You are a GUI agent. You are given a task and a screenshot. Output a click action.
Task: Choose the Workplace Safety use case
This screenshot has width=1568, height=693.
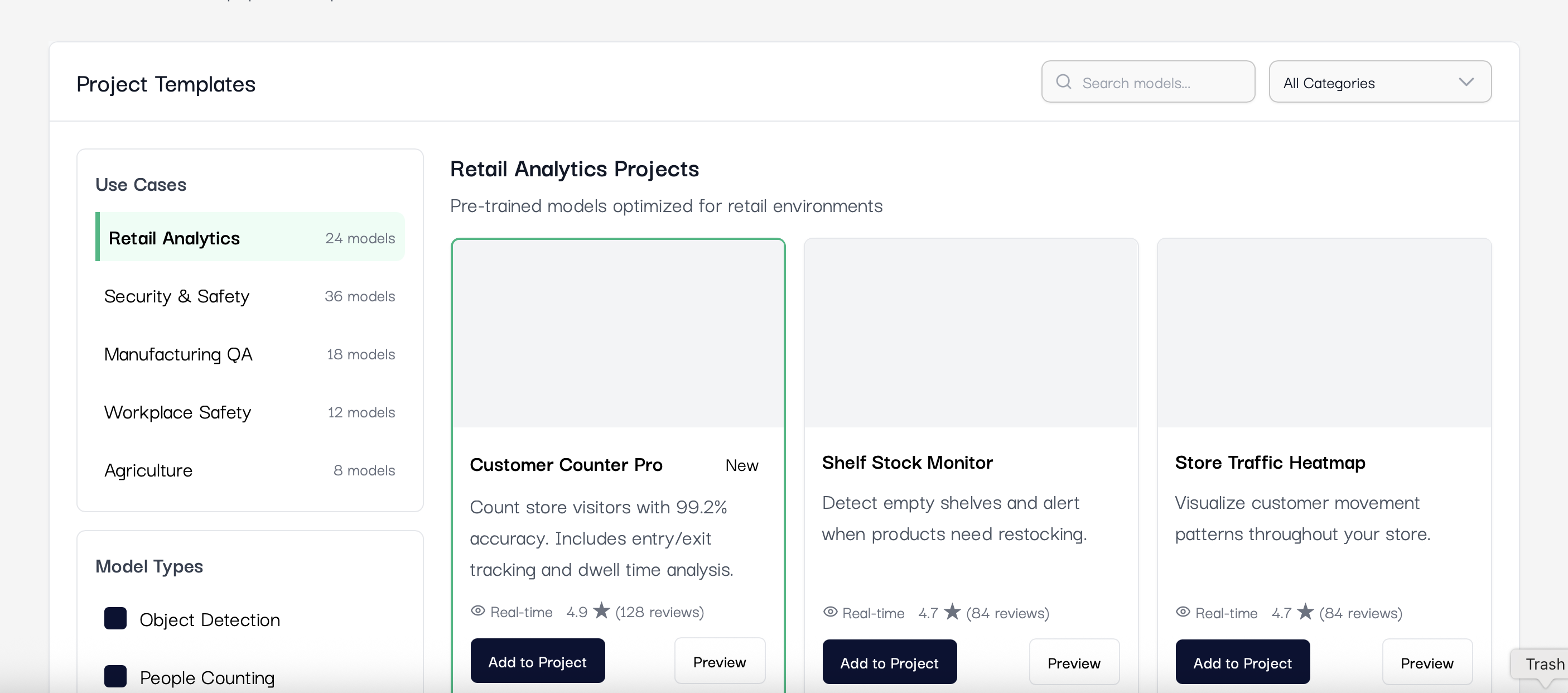(x=250, y=412)
